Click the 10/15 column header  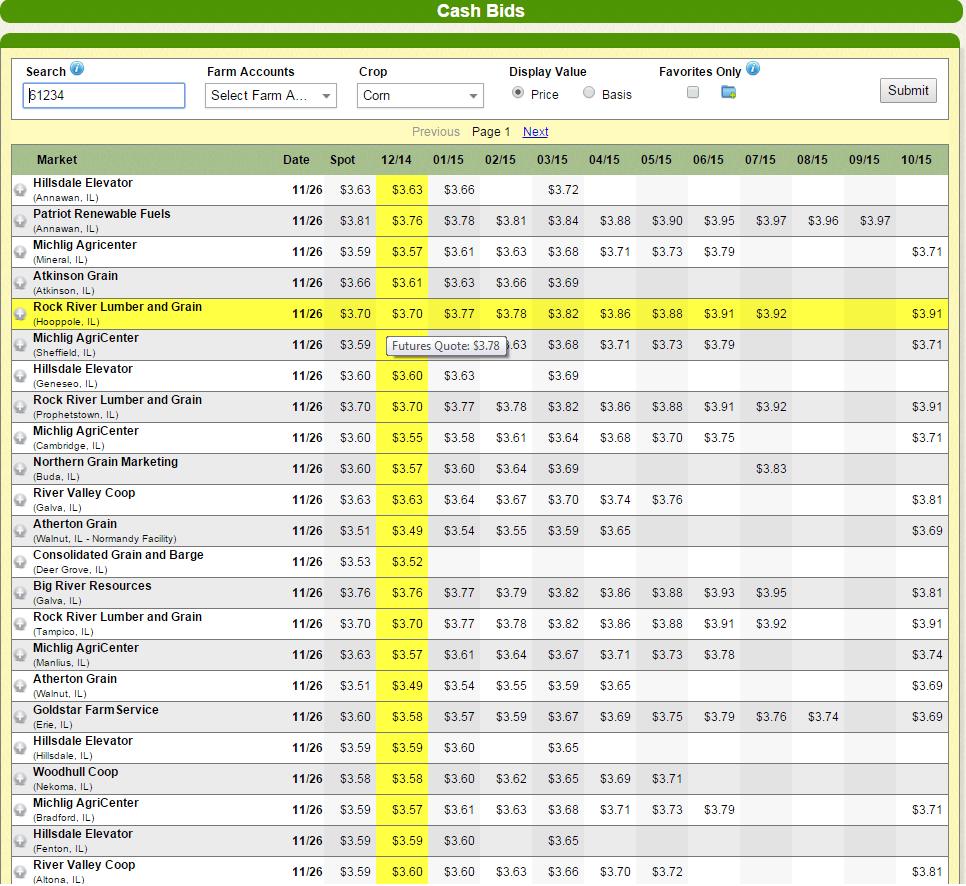pyautogui.click(x=916, y=160)
